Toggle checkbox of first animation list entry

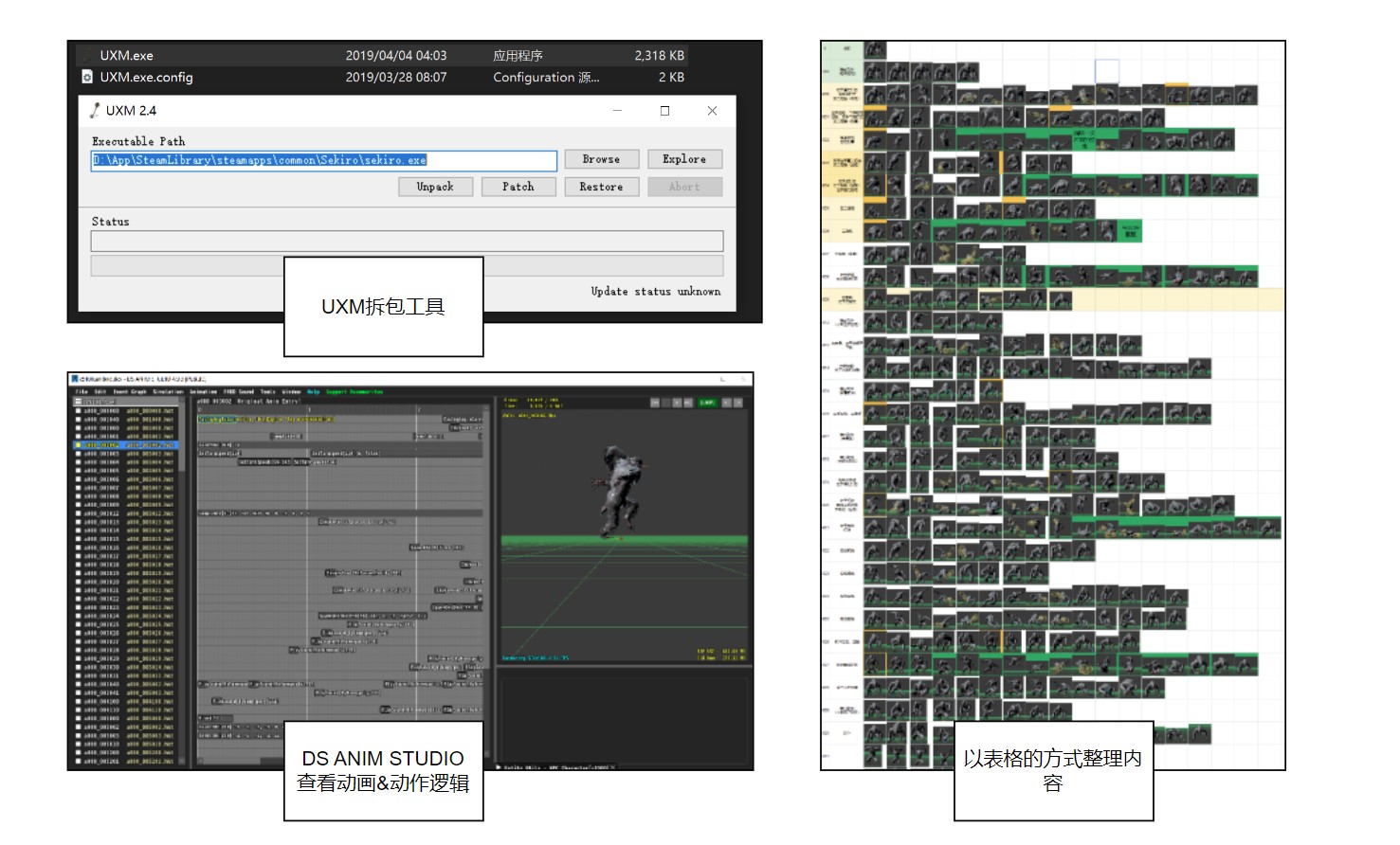tap(78, 410)
